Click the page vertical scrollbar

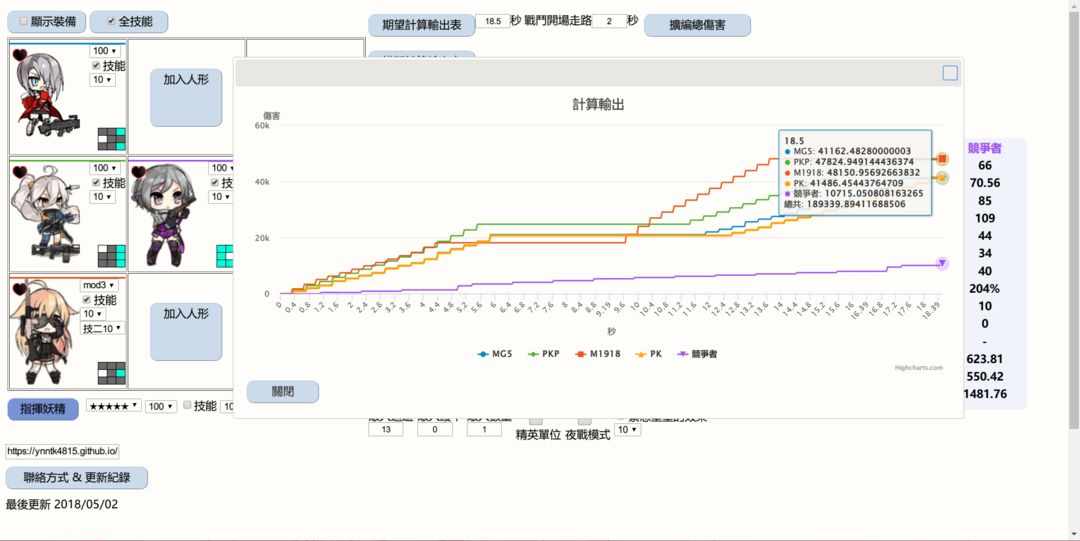click(x=1074, y=221)
